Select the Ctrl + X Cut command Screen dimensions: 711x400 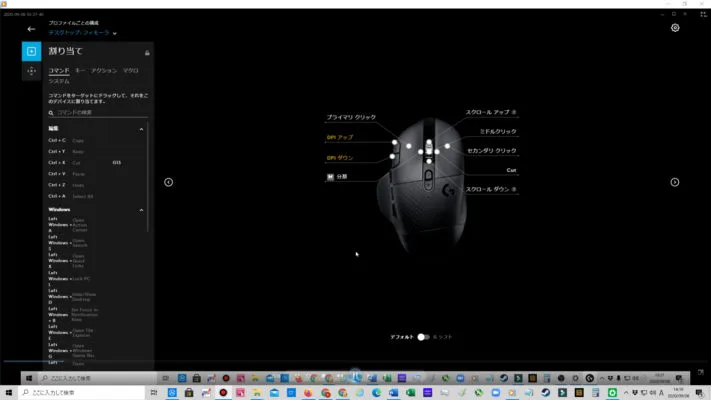tap(95, 162)
